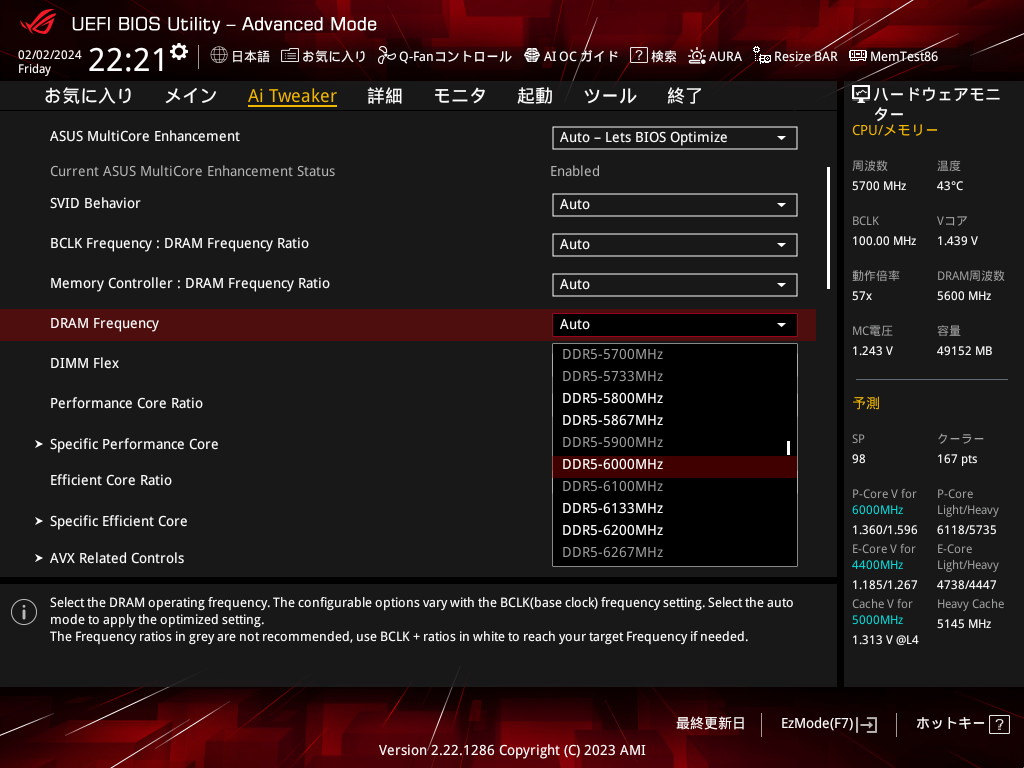Select DDR5-6267MHz option
Image resolution: width=1024 pixels, height=768 pixels.
click(675, 552)
